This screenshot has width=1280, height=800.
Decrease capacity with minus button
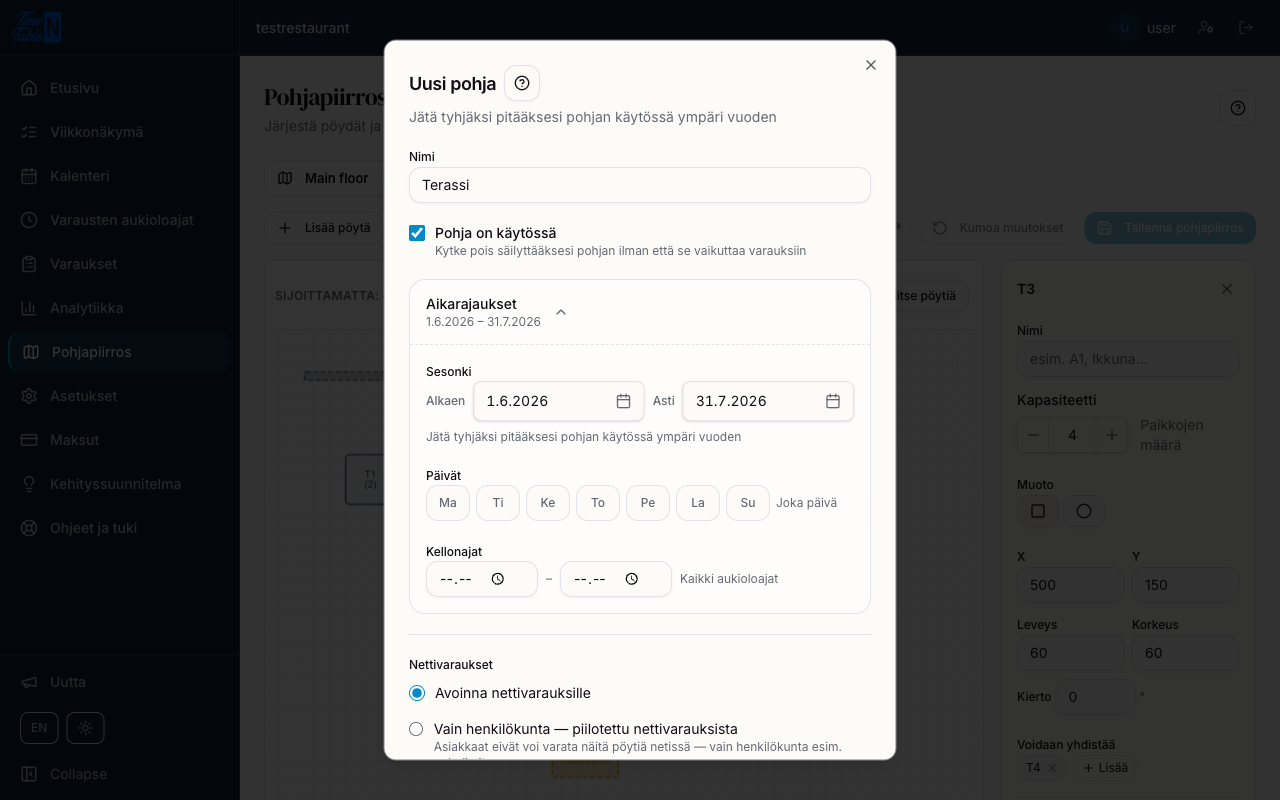click(1033, 435)
